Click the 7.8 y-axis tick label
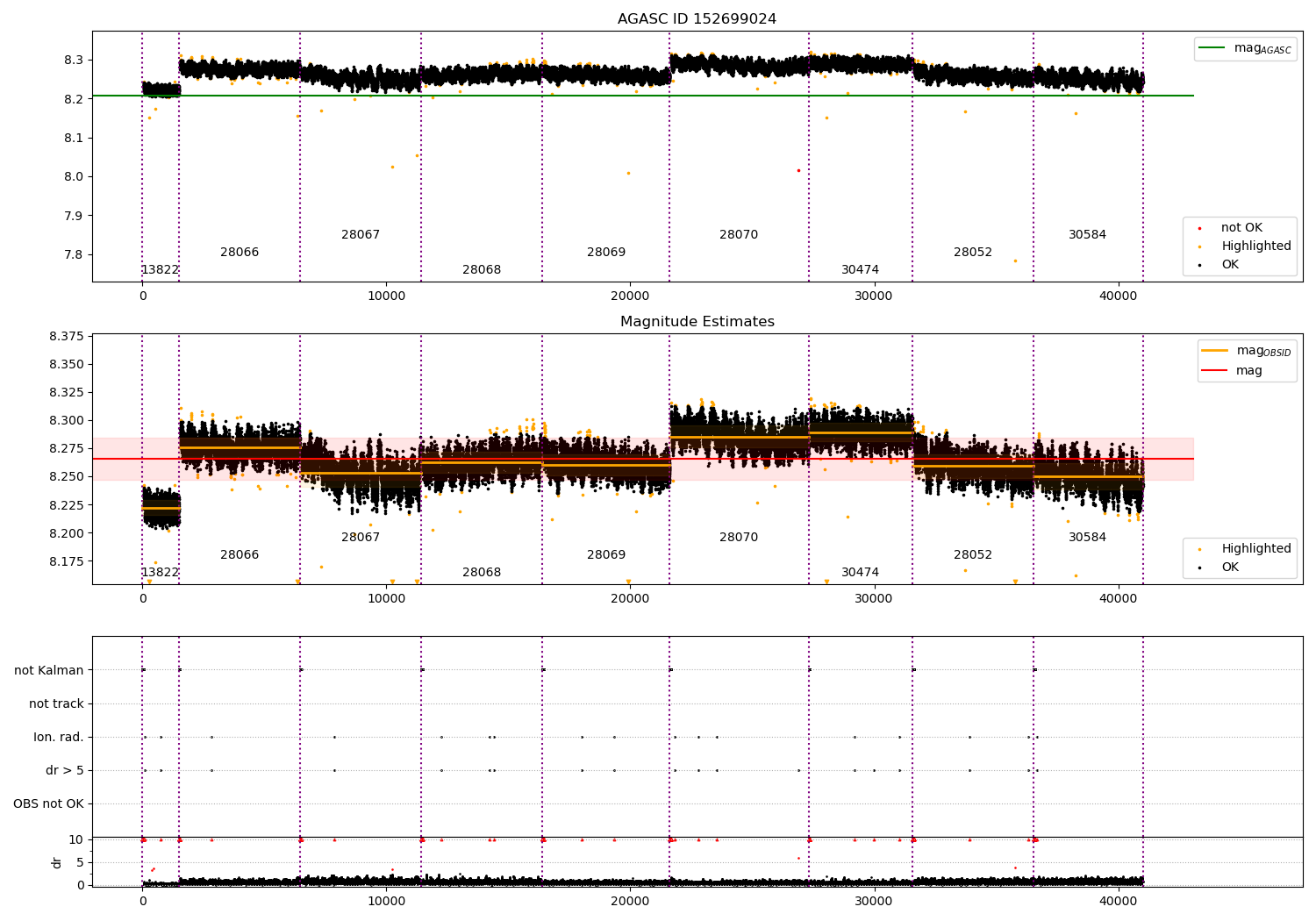Screen dimensions: 1316x921 (x=74, y=255)
